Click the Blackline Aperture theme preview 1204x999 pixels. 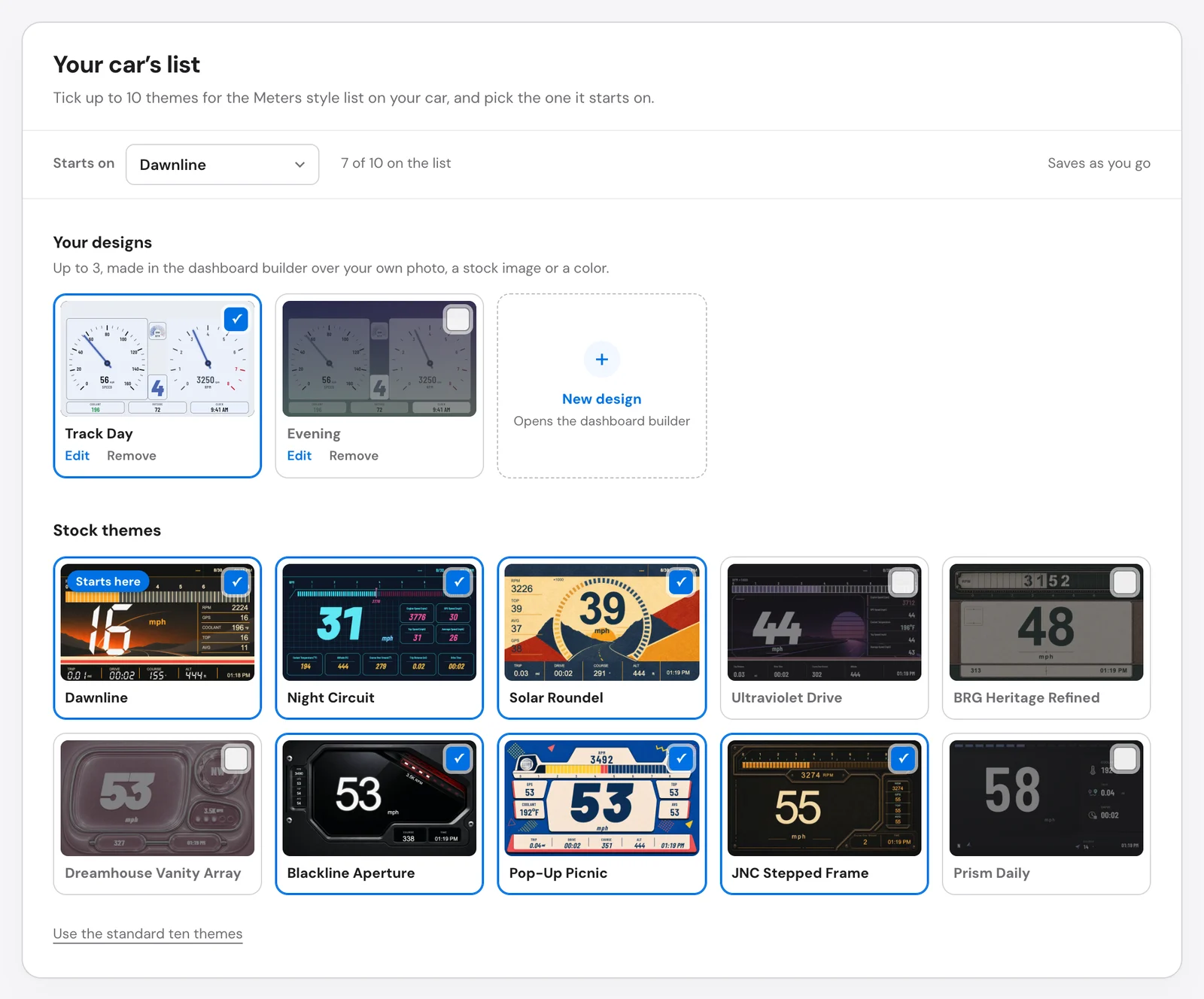coord(379,798)
